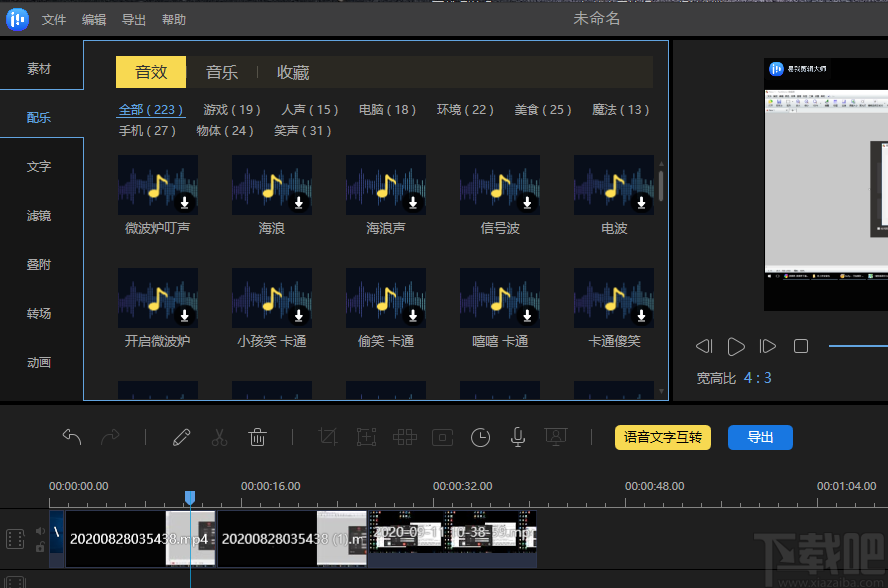The height and width of the screenshot is (588, 888).
Task: Filter by 人声 ( 15 ) category
Action: tap(310, 109)
